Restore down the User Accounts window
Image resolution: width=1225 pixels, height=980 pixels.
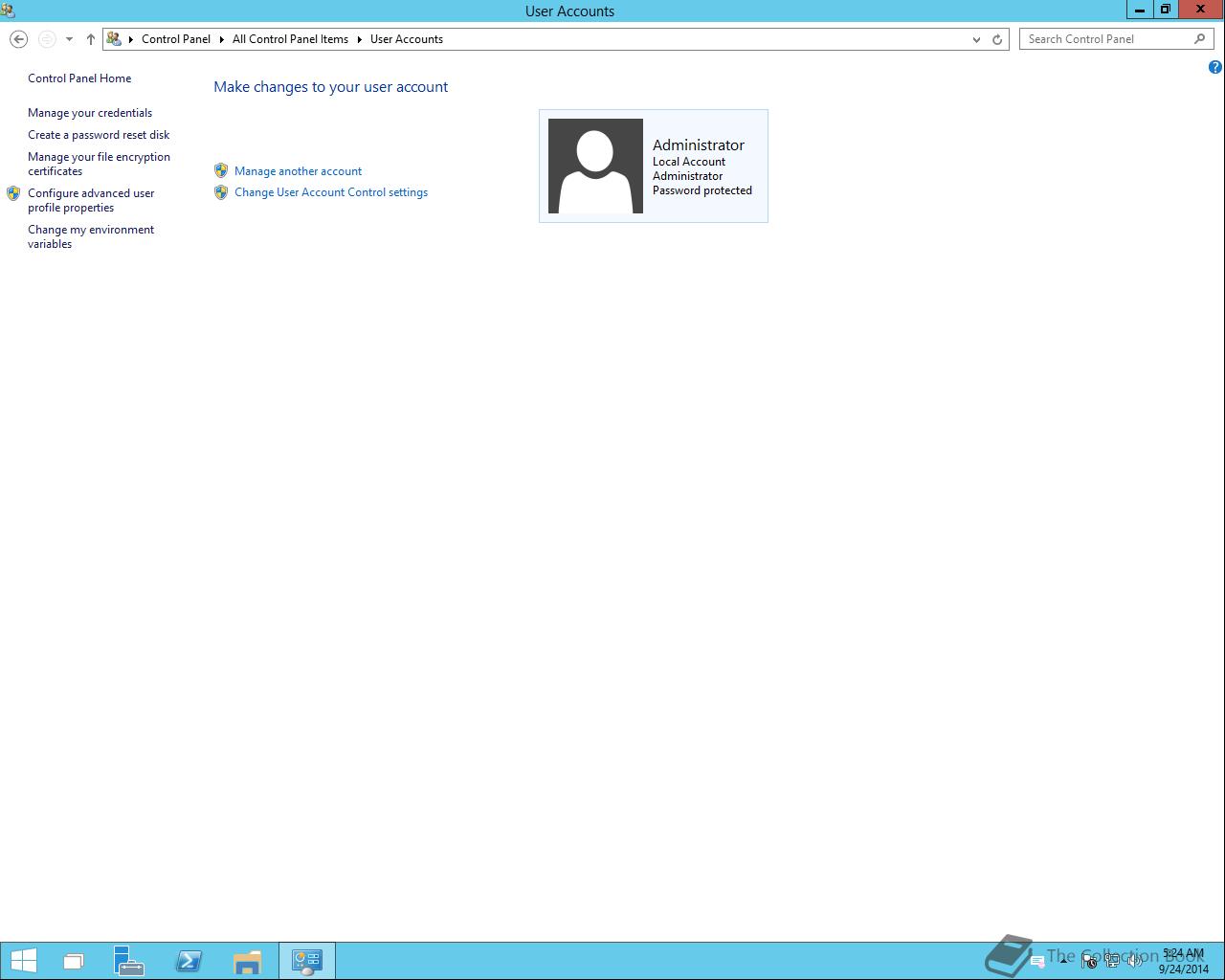click(x=1165, y=10)
